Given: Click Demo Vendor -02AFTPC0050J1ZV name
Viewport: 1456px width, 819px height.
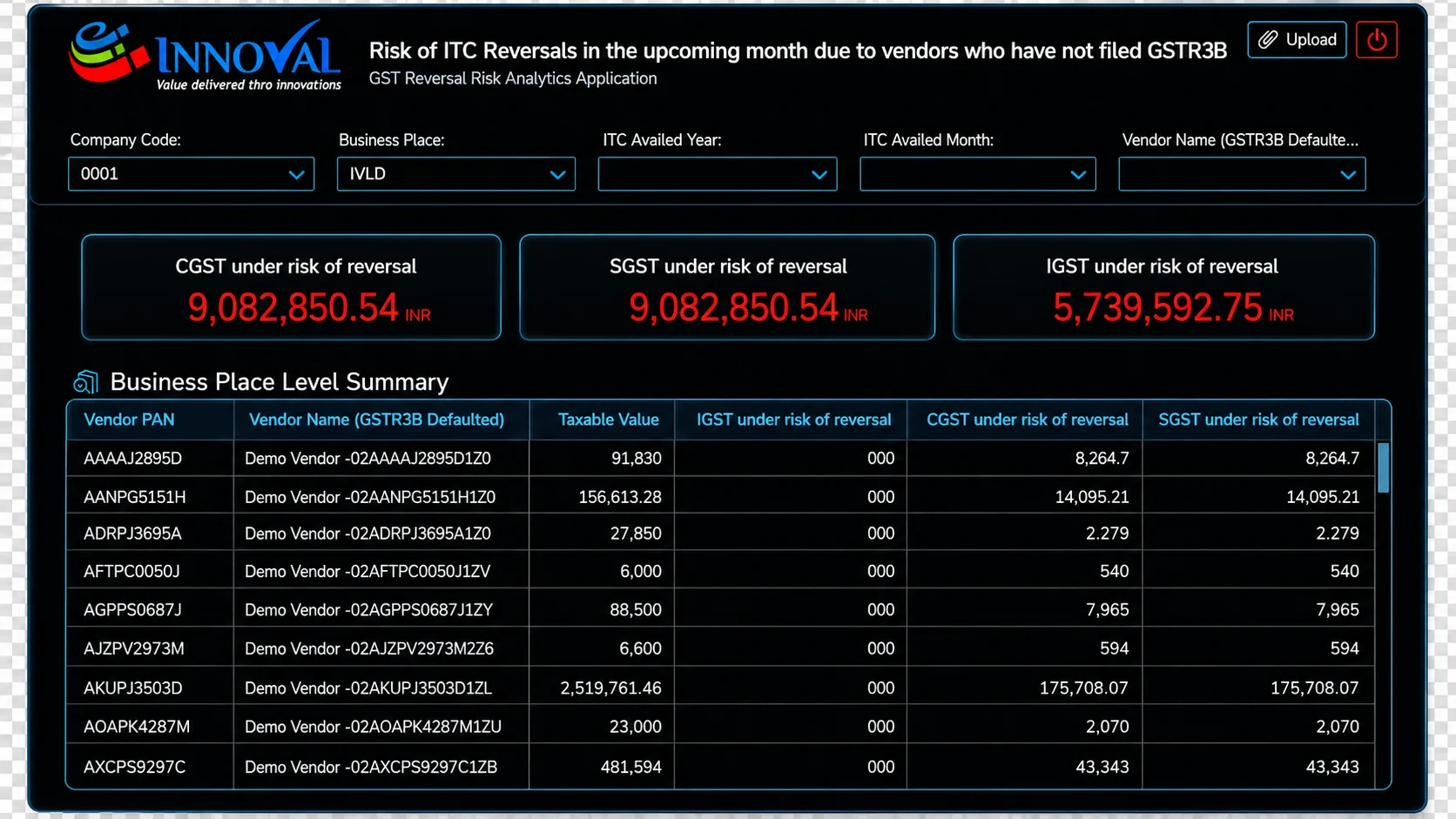Looking at the screenshot, I should pyautogui.click(x=367, y=572).
